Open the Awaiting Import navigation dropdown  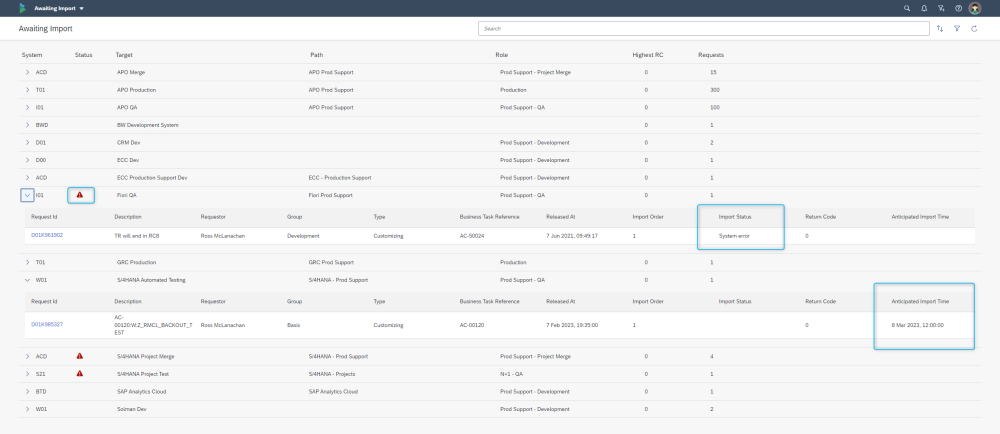click(x=59, y=8)
